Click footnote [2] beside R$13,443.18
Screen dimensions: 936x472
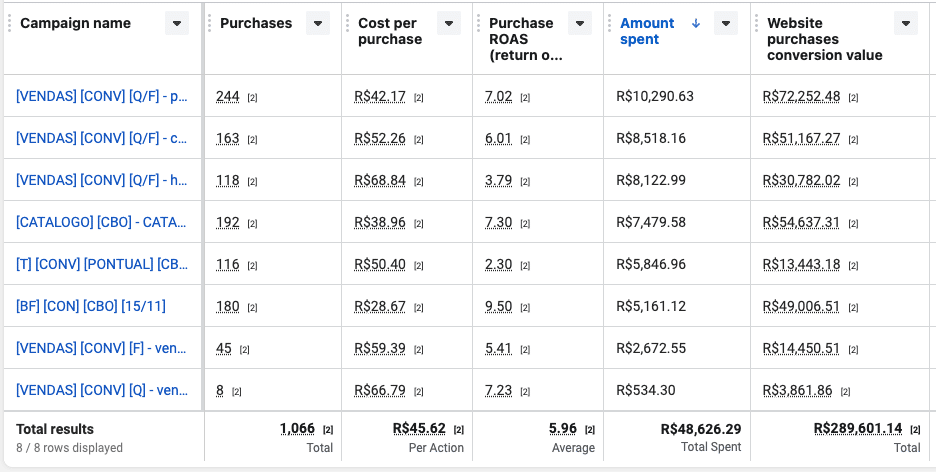coord(853,266)
